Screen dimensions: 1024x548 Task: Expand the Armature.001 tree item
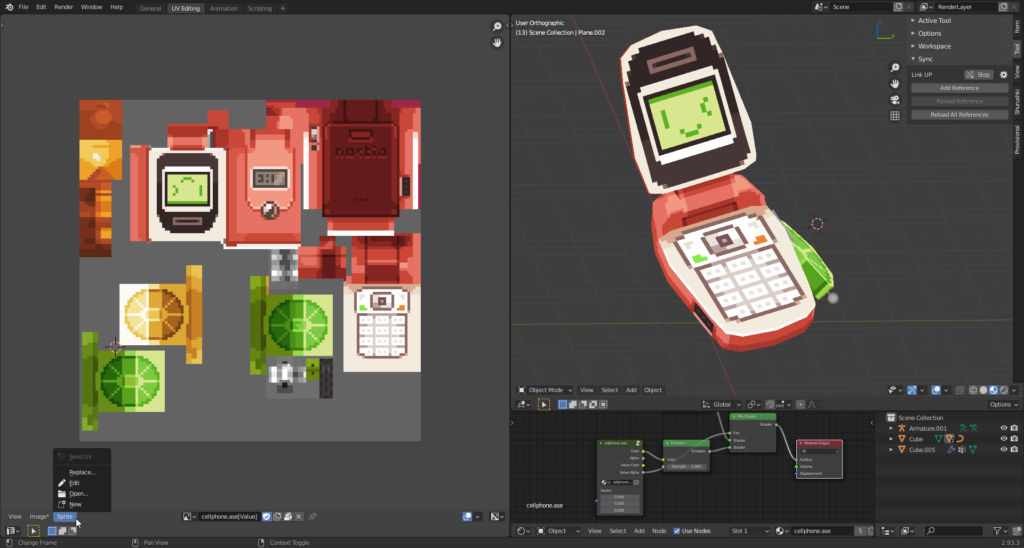[891, 428]
